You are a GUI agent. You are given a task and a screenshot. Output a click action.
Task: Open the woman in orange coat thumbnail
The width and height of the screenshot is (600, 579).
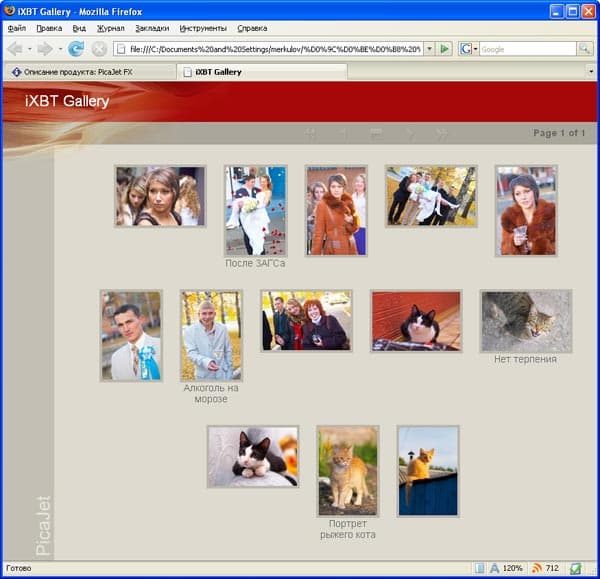pyautogui.click(x=336, y=210)
